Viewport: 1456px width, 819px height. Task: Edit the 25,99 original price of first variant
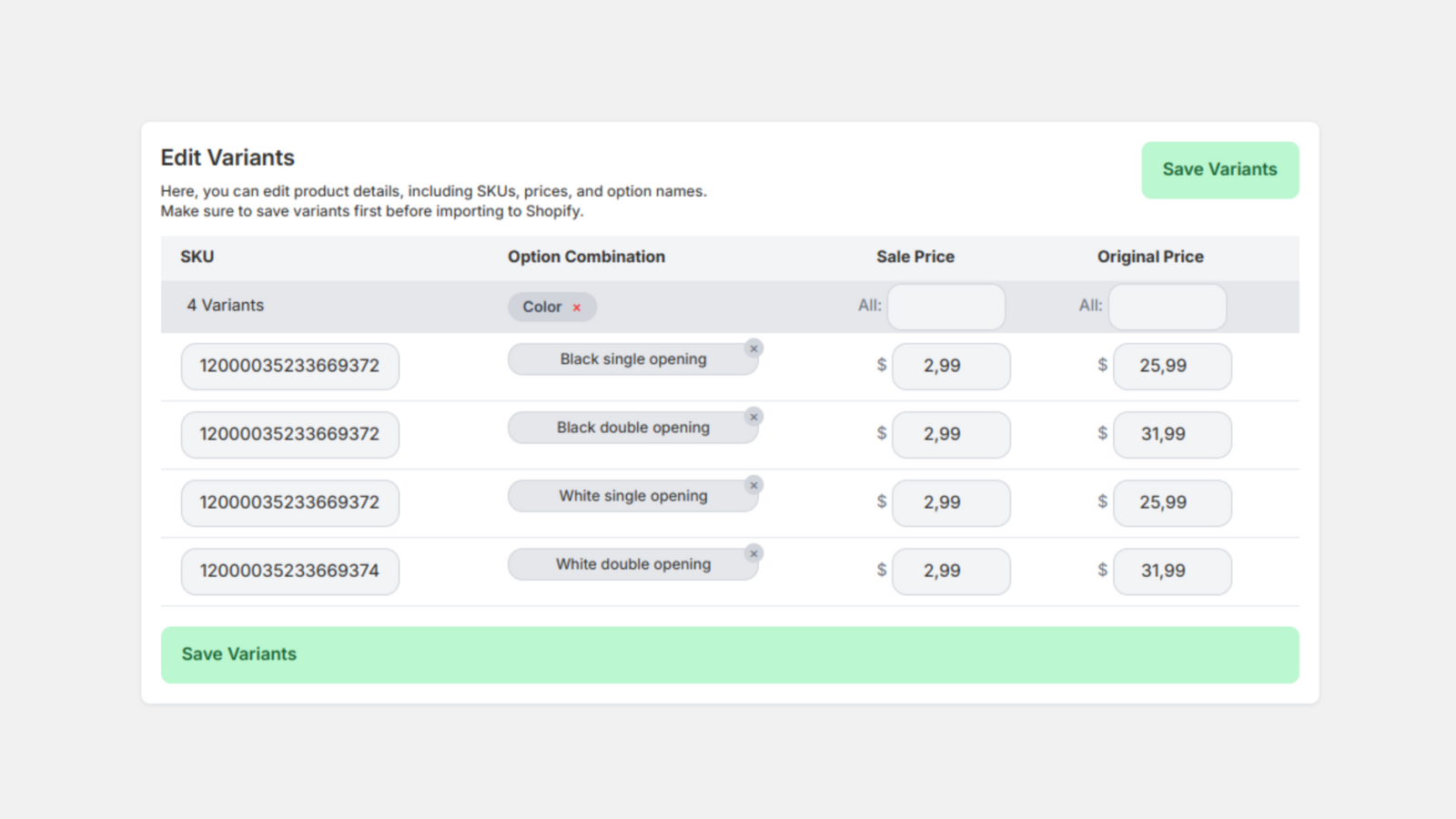[1172, 366]
